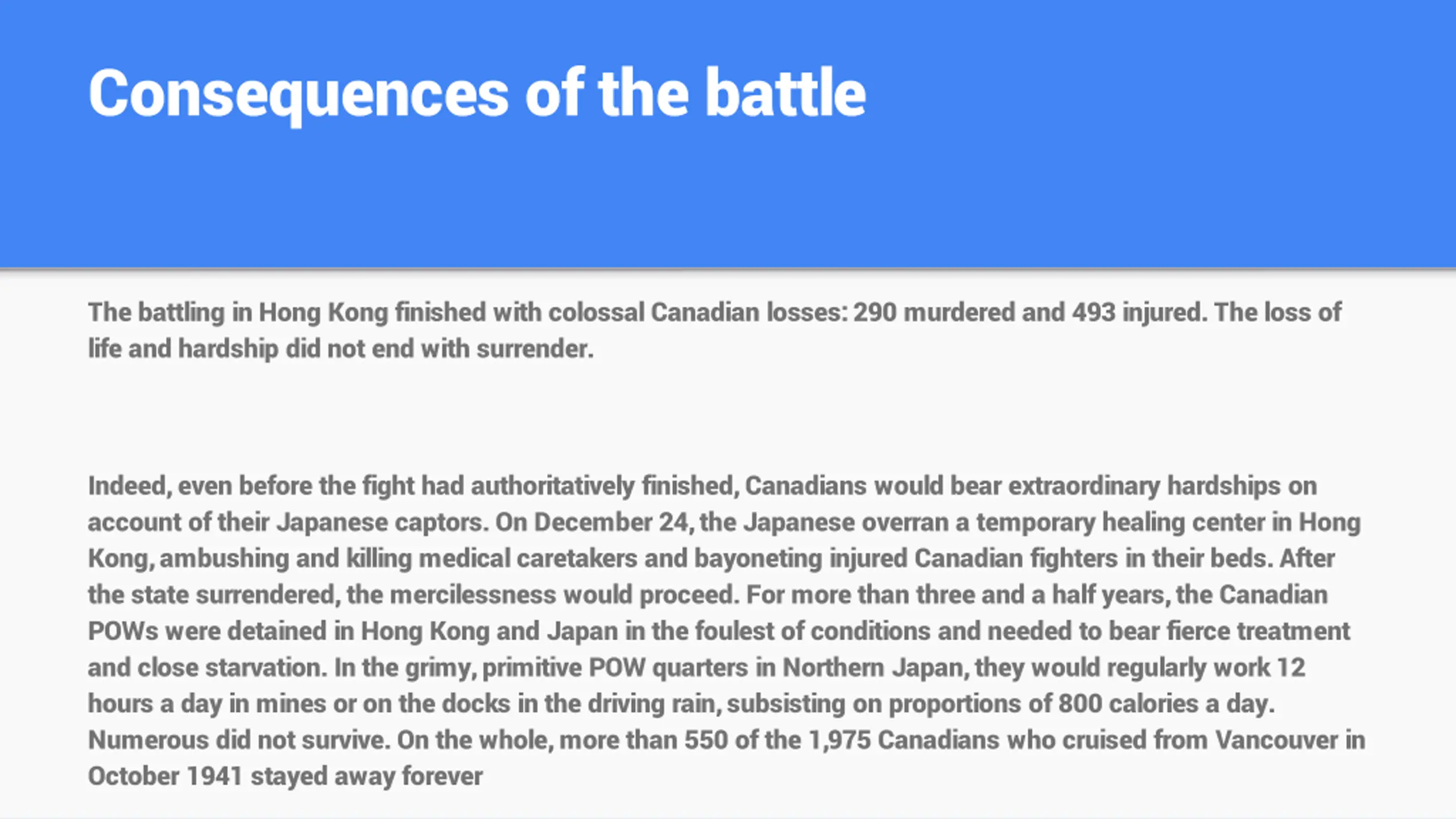Image resolution: width=1456 pixels, height=819 pixels.
Task: Click the paragraph beginning "The battling in Hong Kong"
Action: [x=714, y=330]
